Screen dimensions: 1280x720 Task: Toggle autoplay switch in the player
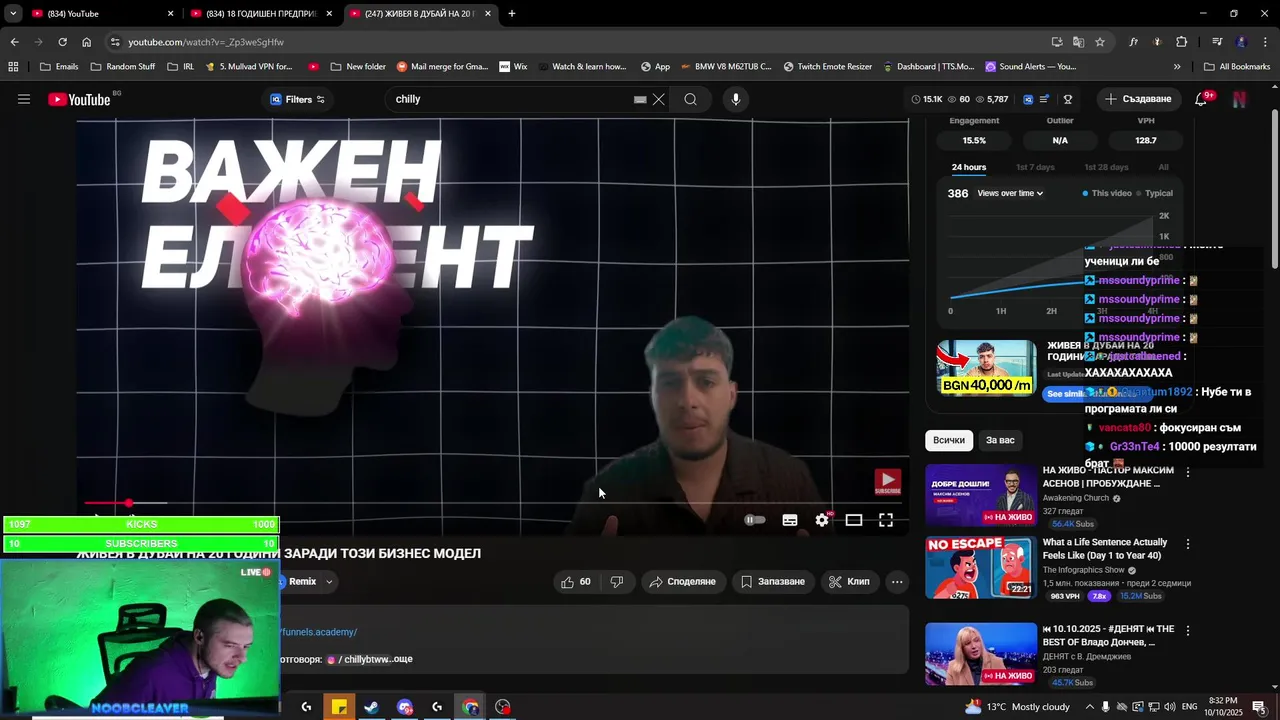[x=755, y=520]
